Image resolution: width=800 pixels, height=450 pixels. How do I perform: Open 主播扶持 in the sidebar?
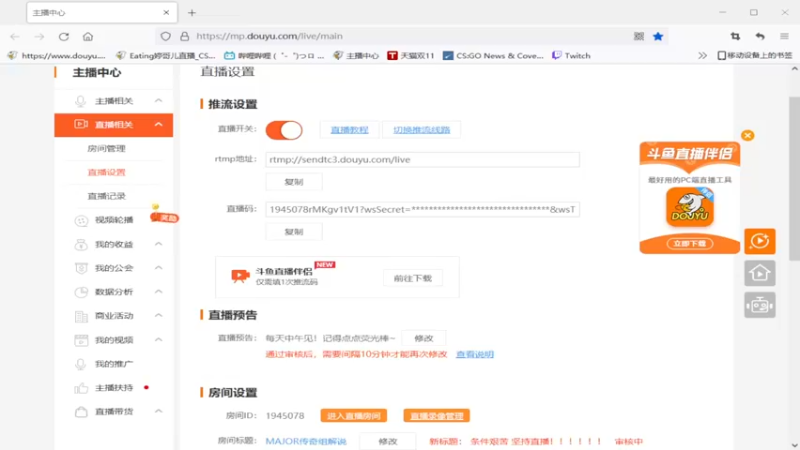pyautogui.click(x=114, y=388)
